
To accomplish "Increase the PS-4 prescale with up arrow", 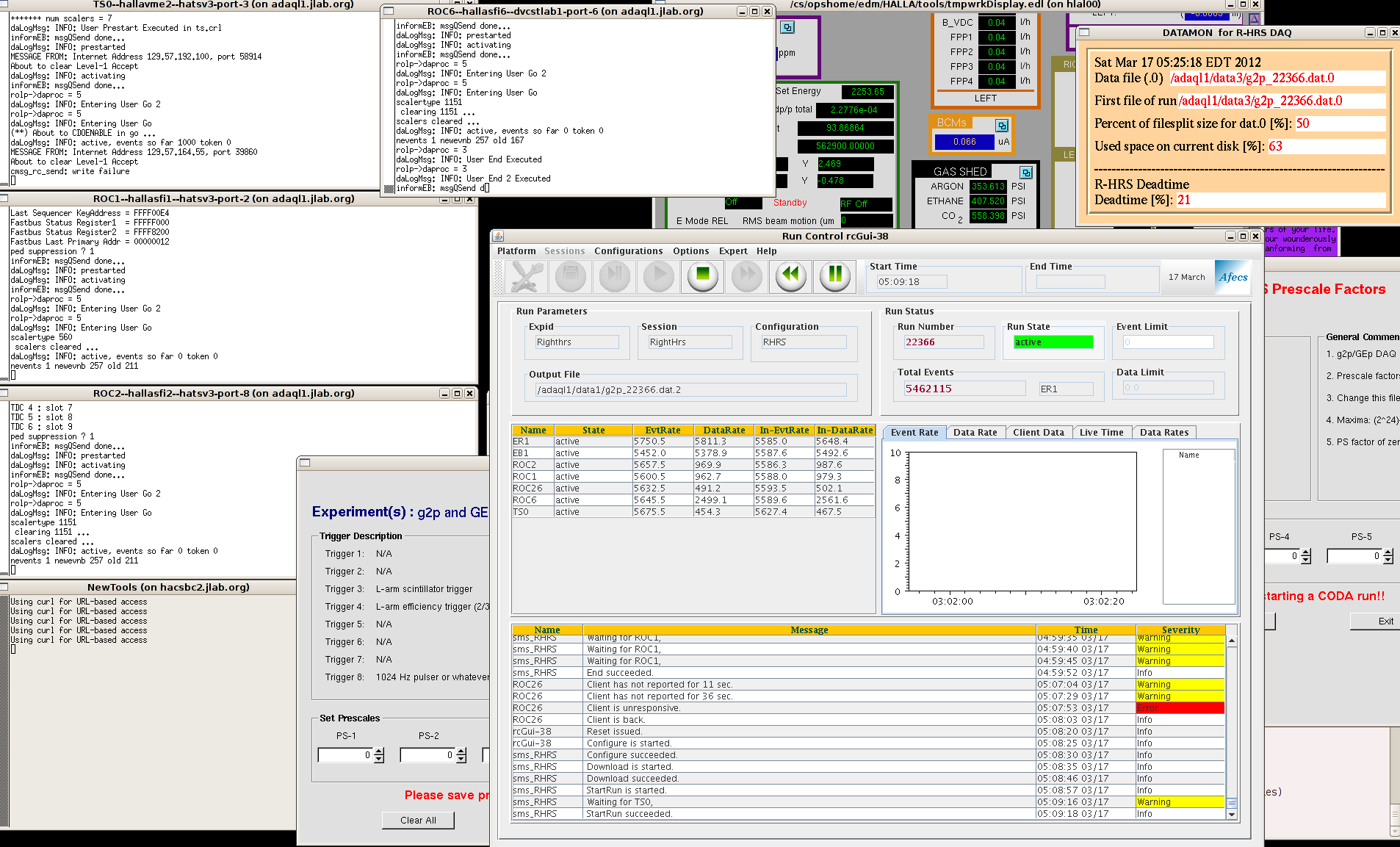I will pos(1306,552).
